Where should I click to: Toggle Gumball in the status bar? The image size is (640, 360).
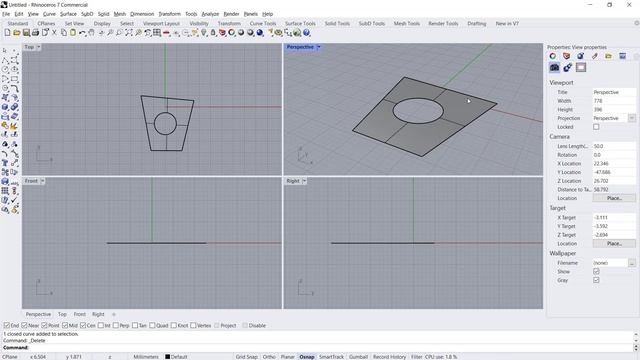[x=358, y=357]
